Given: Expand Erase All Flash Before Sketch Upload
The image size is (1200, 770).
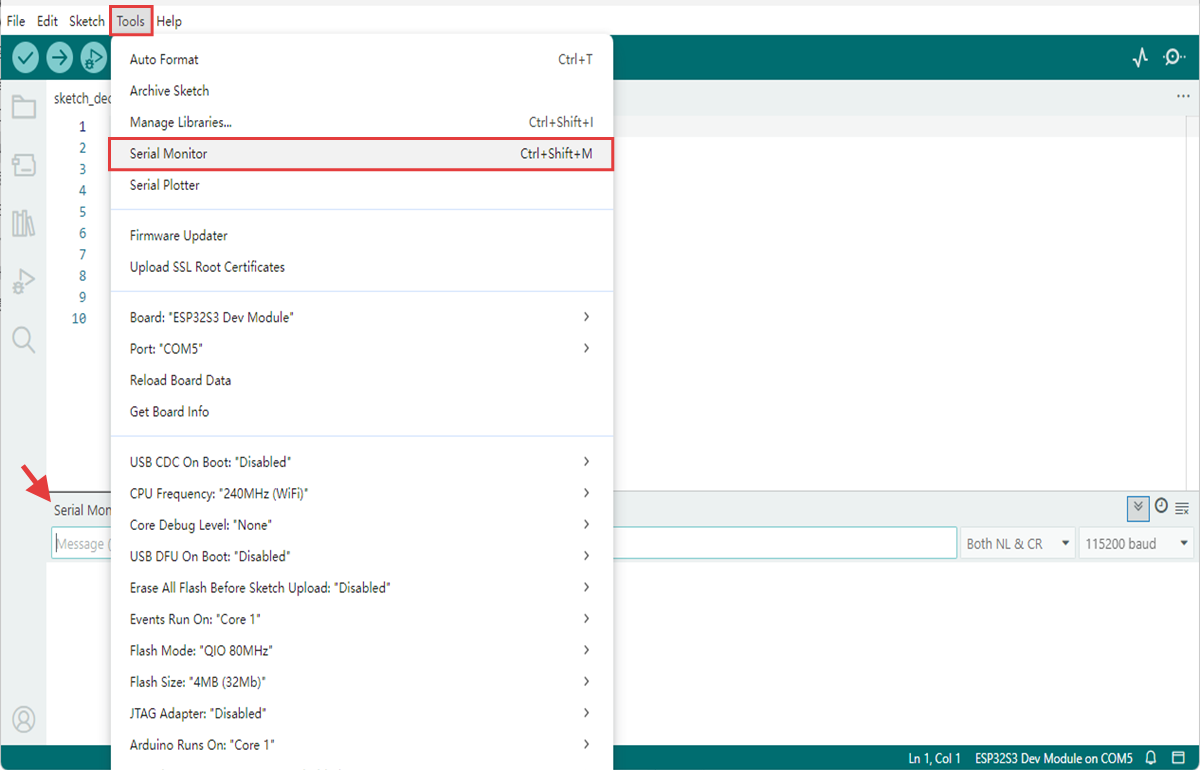Looking at the screenshot, I should (361, 588).
